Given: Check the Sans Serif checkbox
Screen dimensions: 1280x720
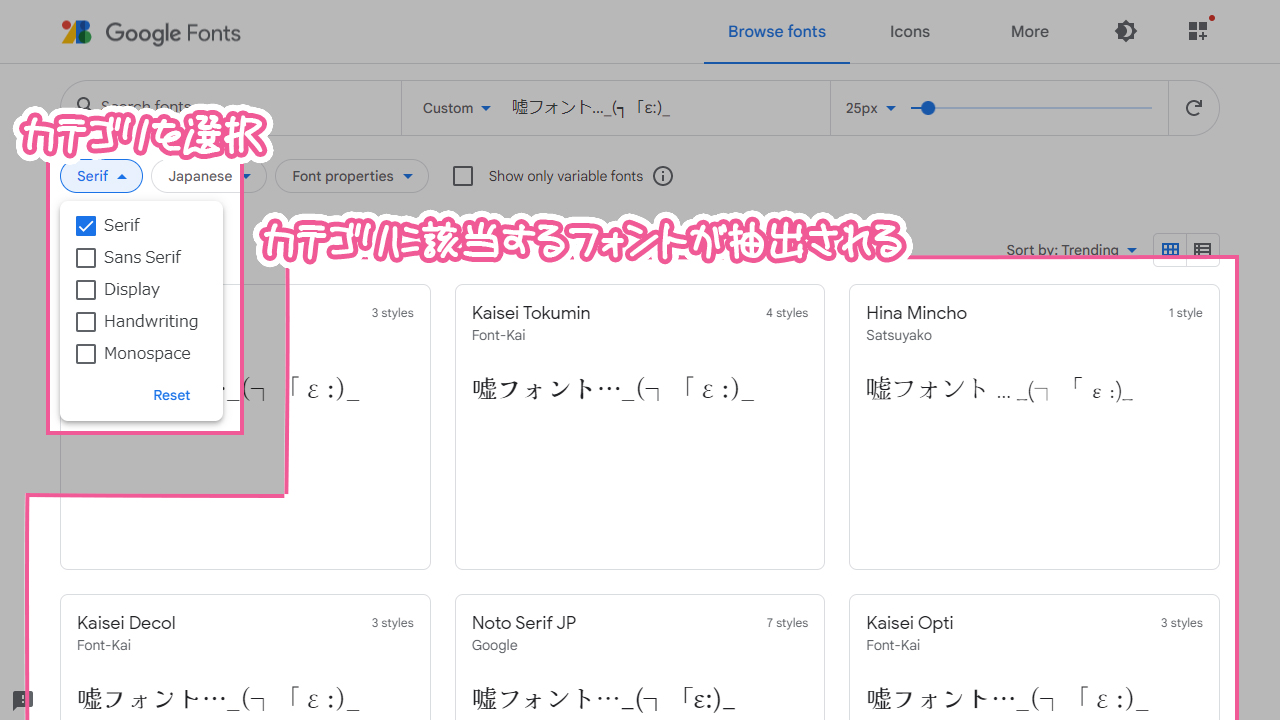Looking at the screenshot, I should point(86,257).
